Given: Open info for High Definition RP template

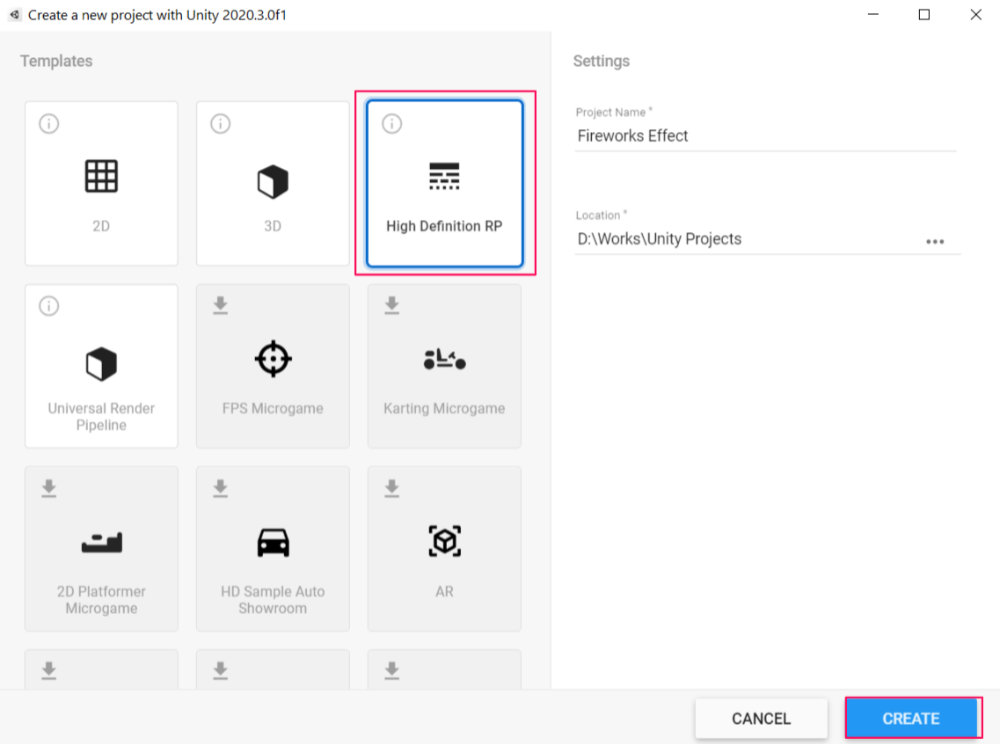Looking at the screenshot, I should coord(392,123).
